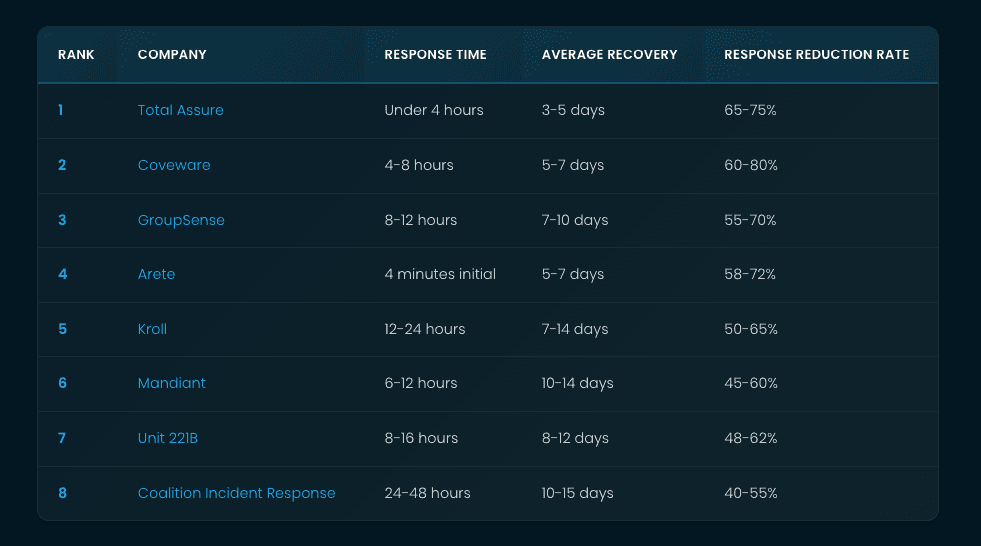Select the "24-48 hours" response time cell

427,493
